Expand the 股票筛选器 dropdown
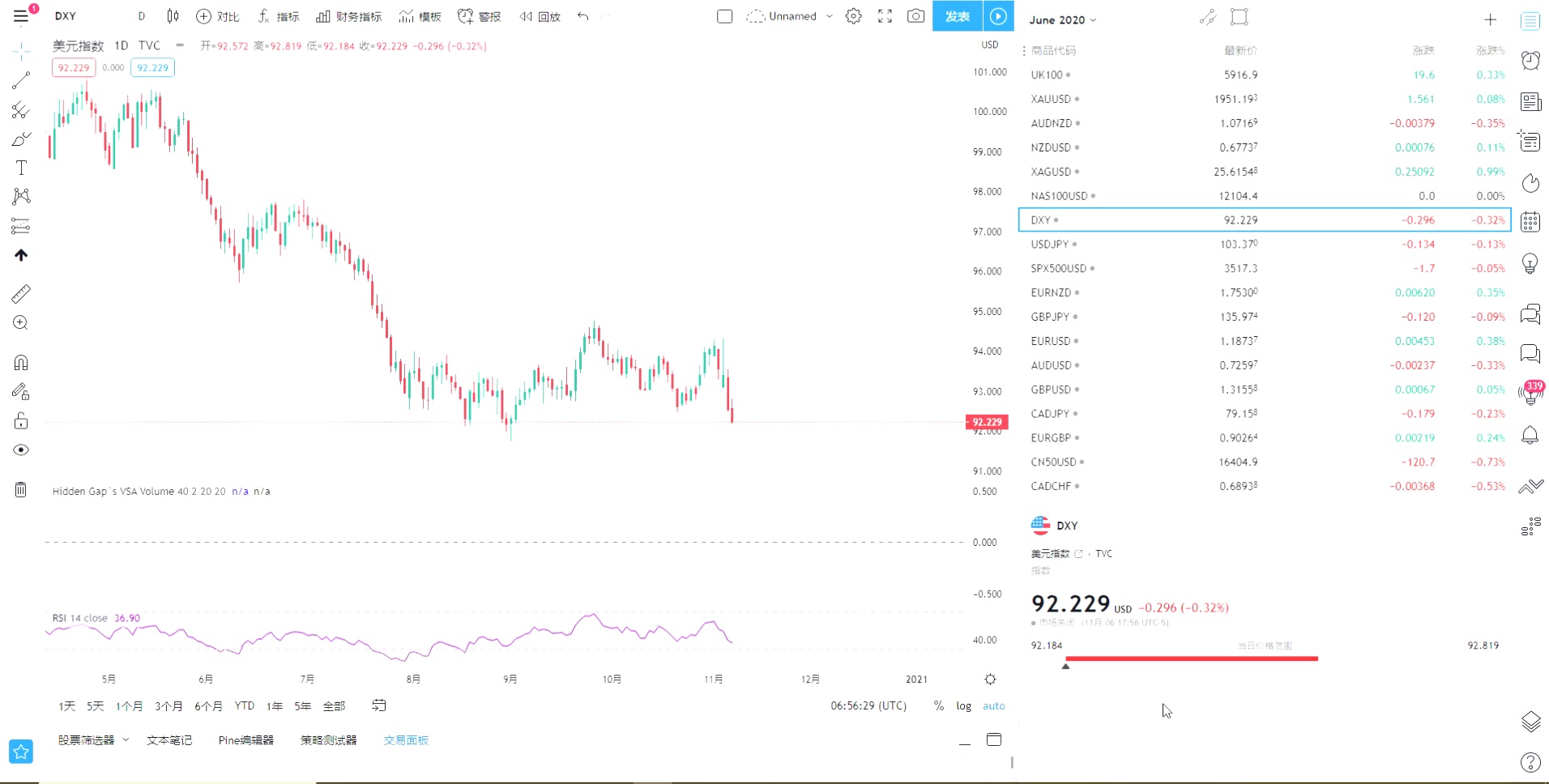 [126, 739]
